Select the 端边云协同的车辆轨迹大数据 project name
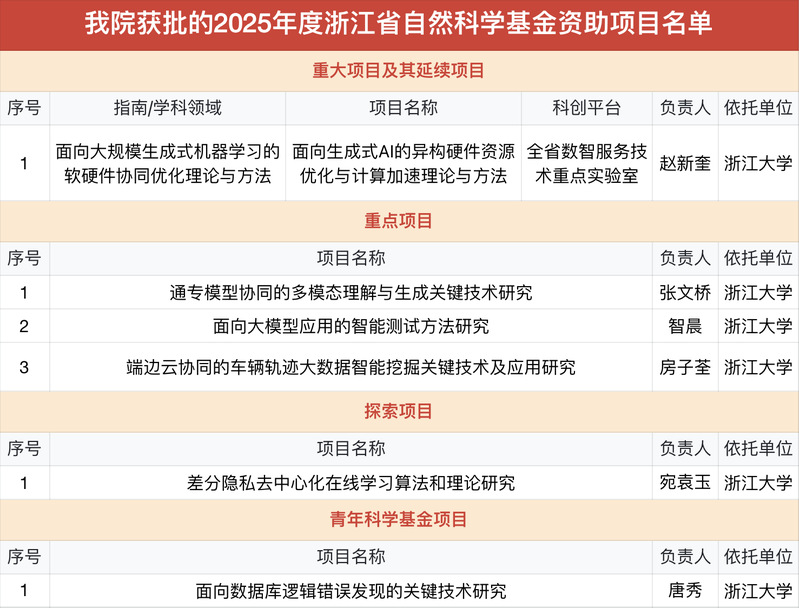799x608 pixels. point(350,367)
